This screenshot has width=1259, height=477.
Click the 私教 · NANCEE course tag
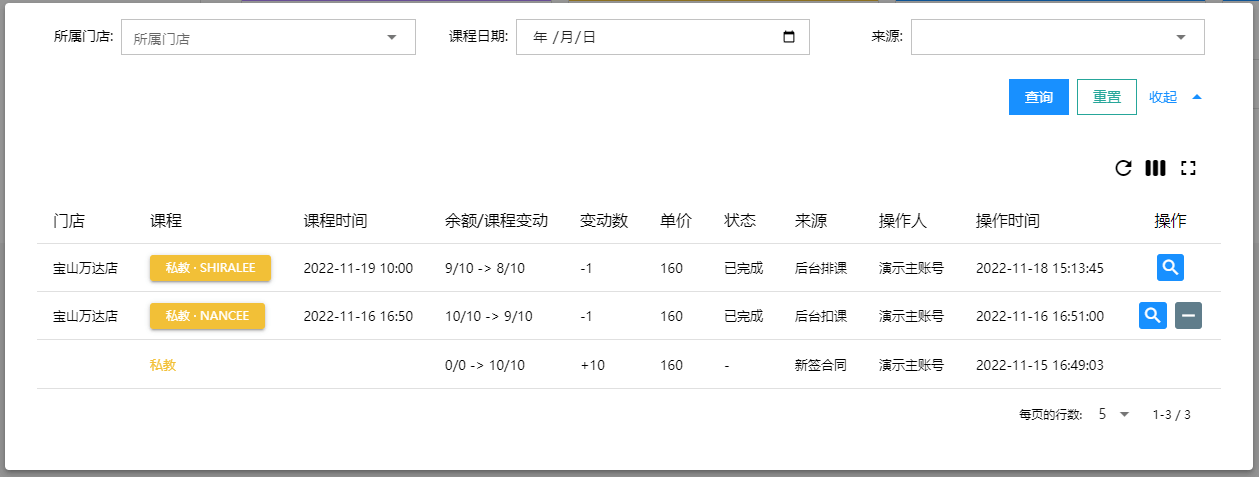click(x=207, y=316)
